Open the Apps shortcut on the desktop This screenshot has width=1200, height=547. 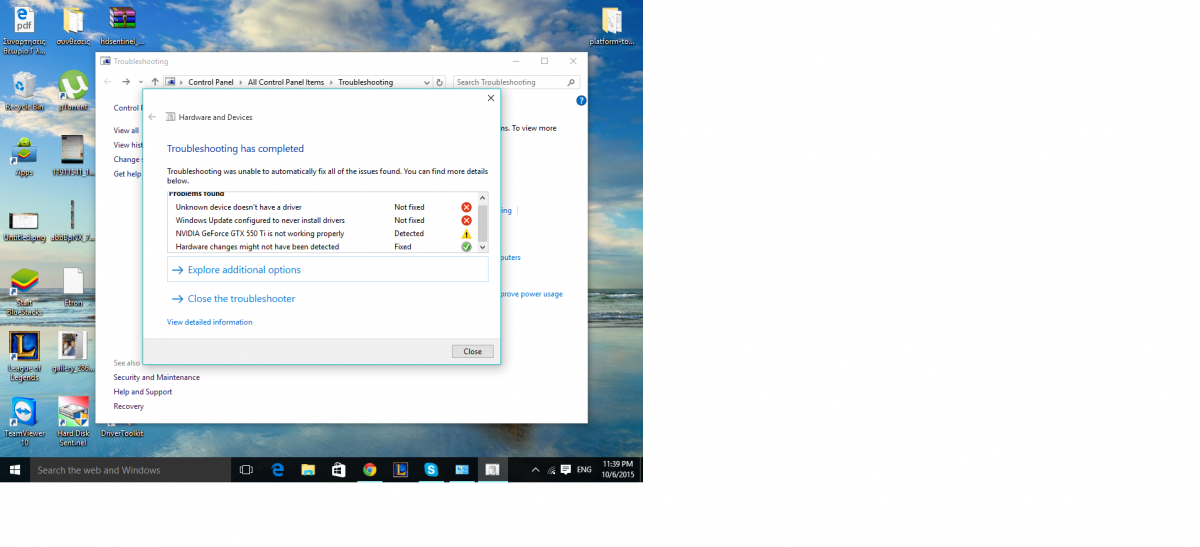pos(24,156)
